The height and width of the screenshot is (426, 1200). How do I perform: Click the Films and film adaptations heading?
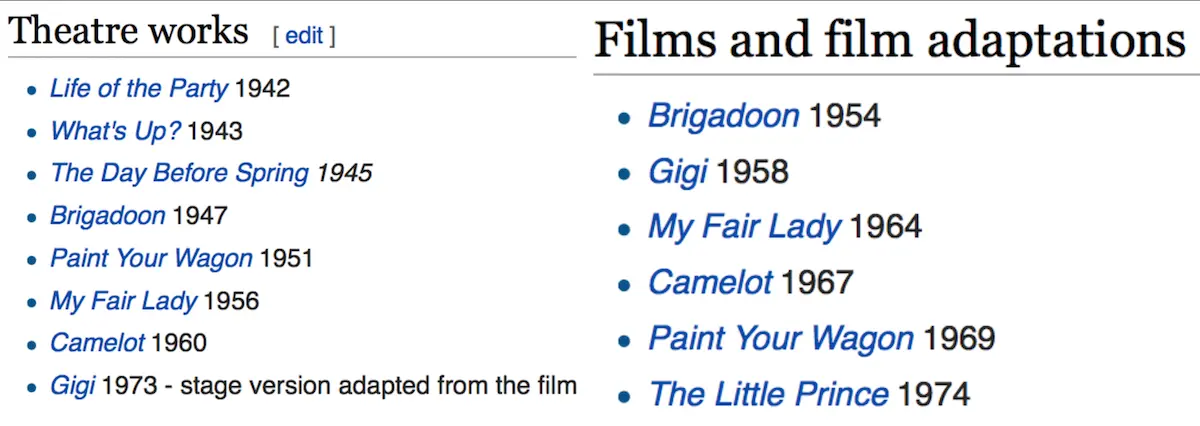click(x=889, y=40)
